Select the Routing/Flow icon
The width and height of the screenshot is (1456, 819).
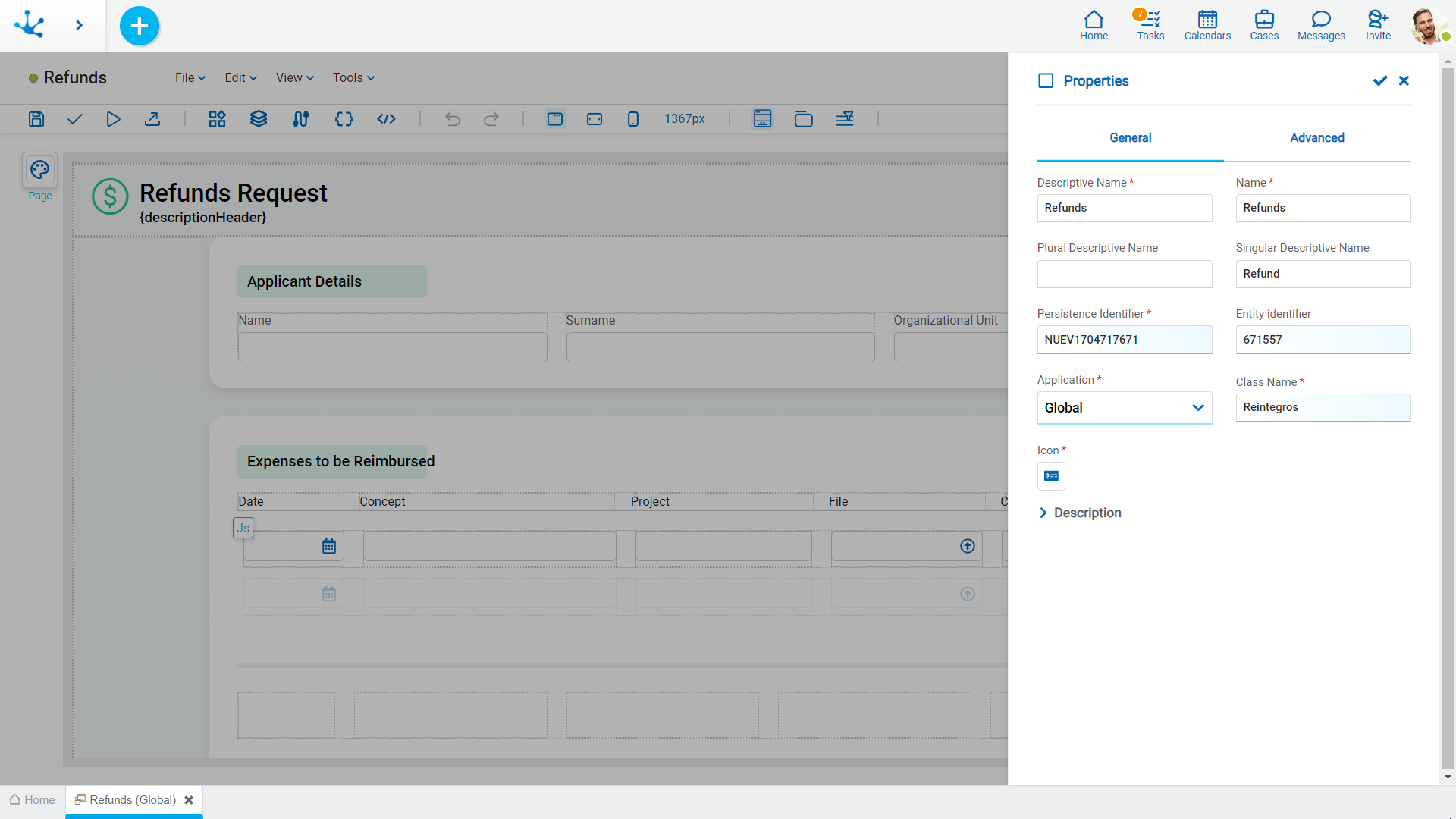[300, 119]
